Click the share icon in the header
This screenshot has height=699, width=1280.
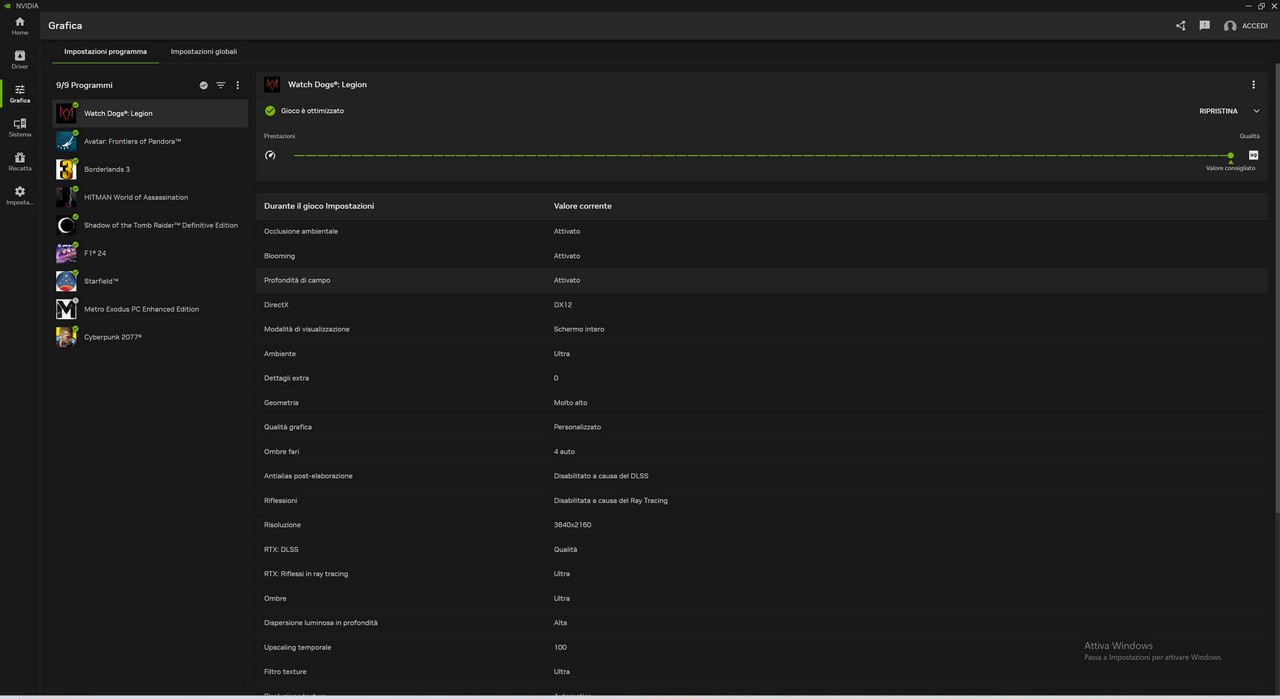point(1181,26)
